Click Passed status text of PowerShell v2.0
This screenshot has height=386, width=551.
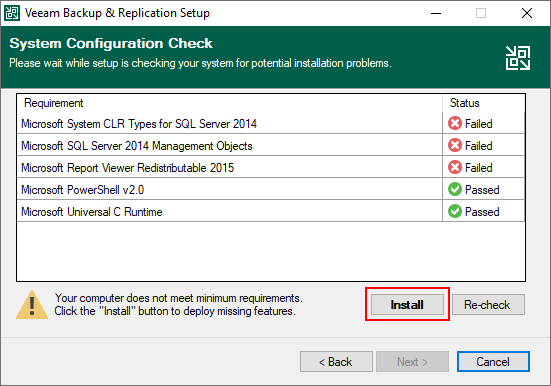(482, 190)
